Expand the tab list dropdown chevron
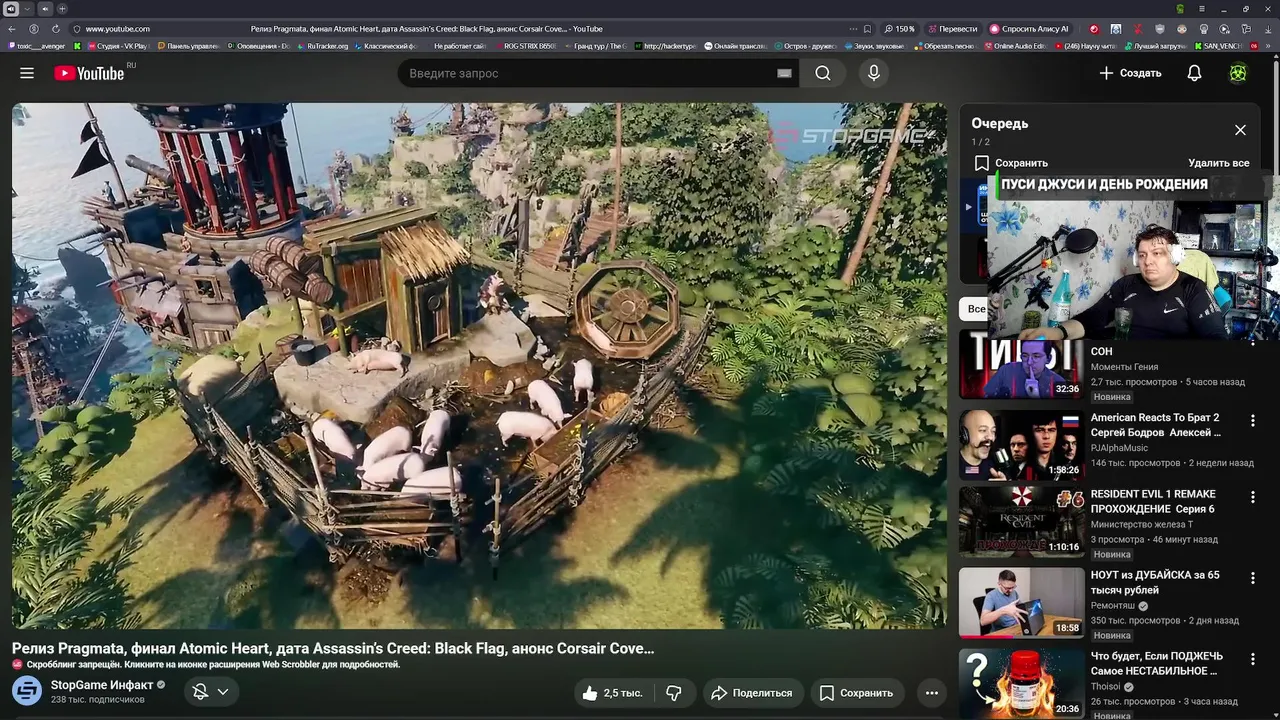The width and height of the screenshot is (1280, 720). click(x=28, y=9)
